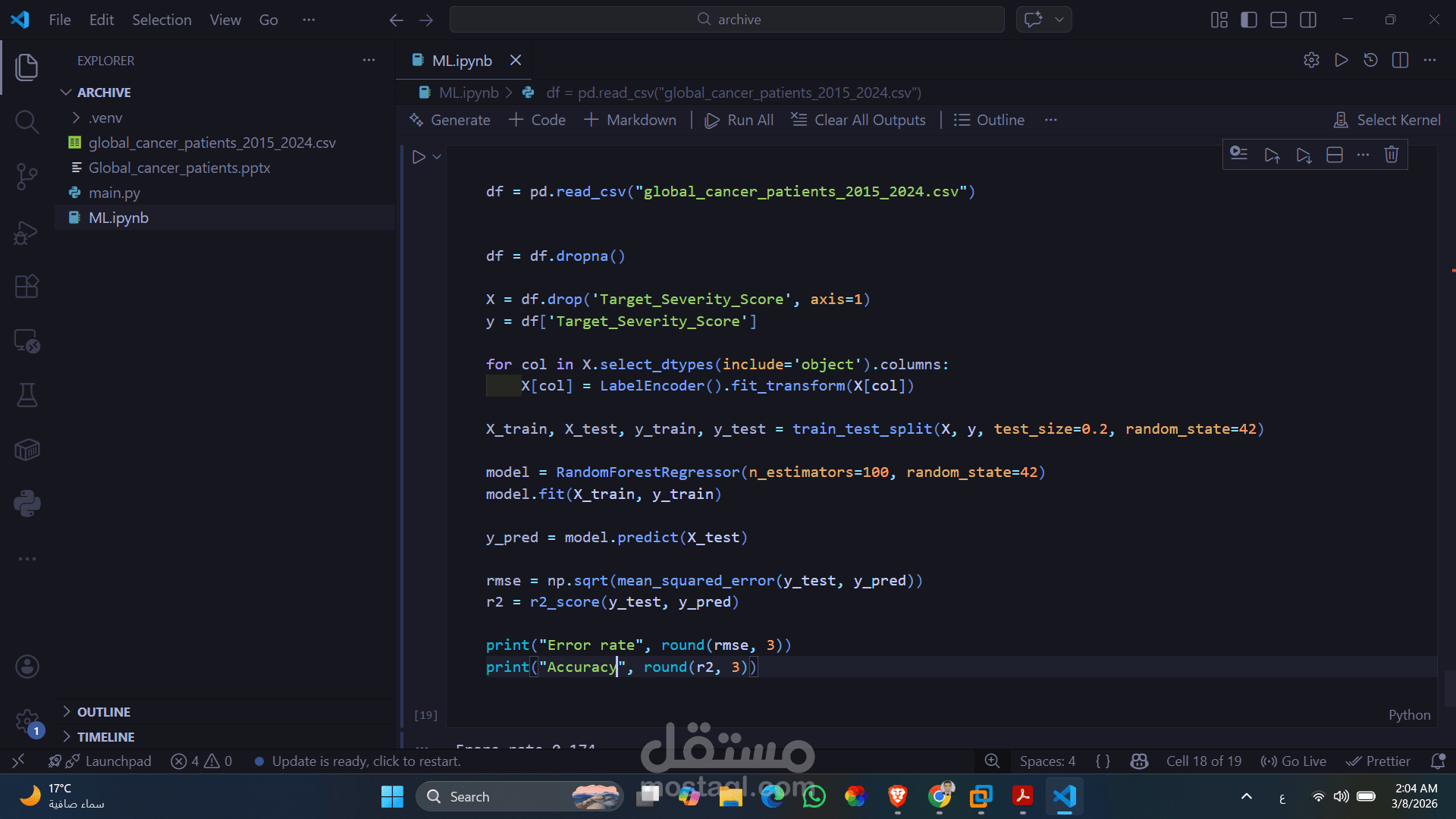Image resolution: width=1456 pixels, height=819 pixels.
Task: Click Execute Cell and Below icon
Action: tap(1304, 155)
